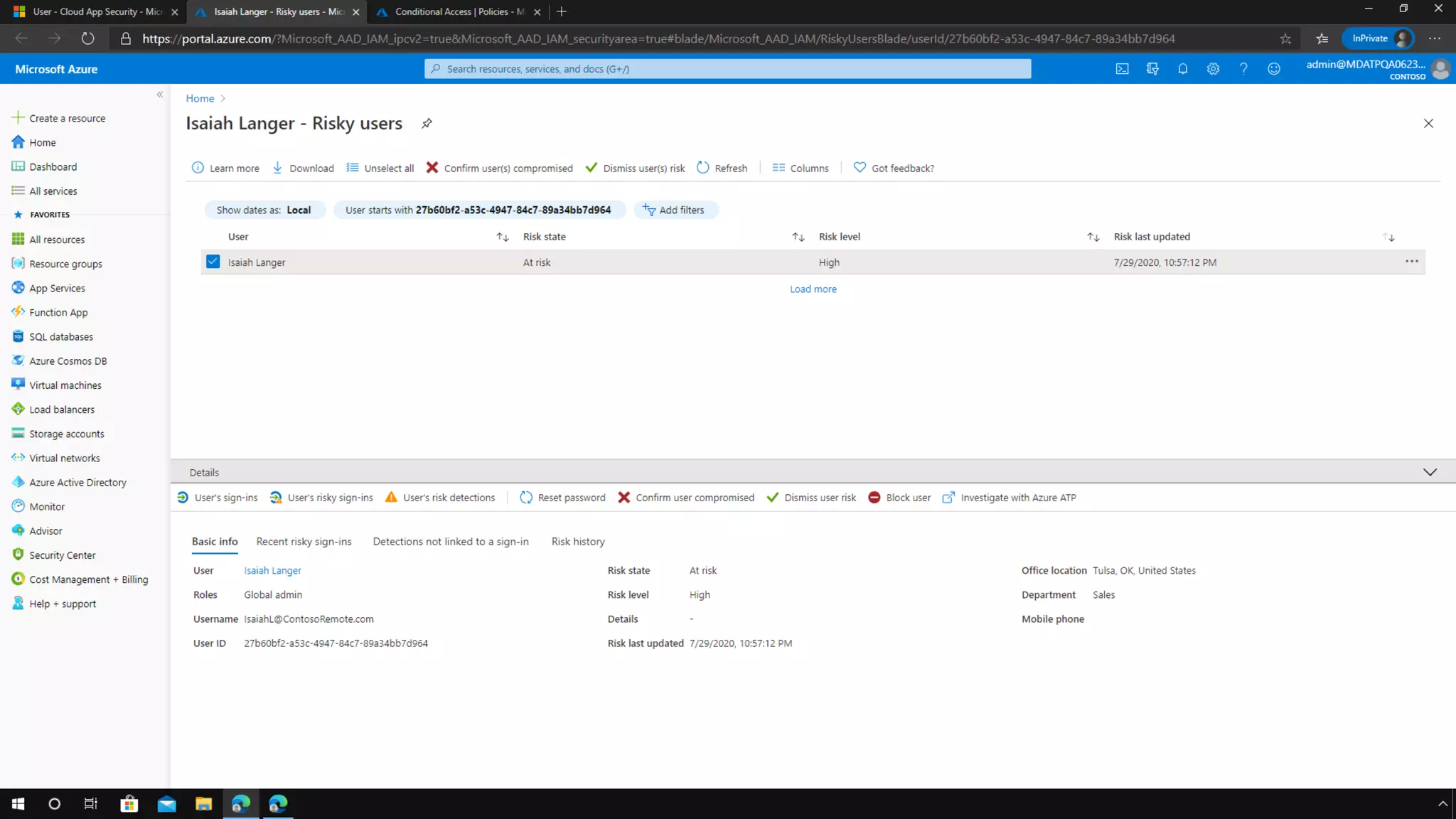The height and width of the screenshot is (819, 1456).
Task: Open Cloud Shell icon in Azure header
Action: tap(1122, 69)
